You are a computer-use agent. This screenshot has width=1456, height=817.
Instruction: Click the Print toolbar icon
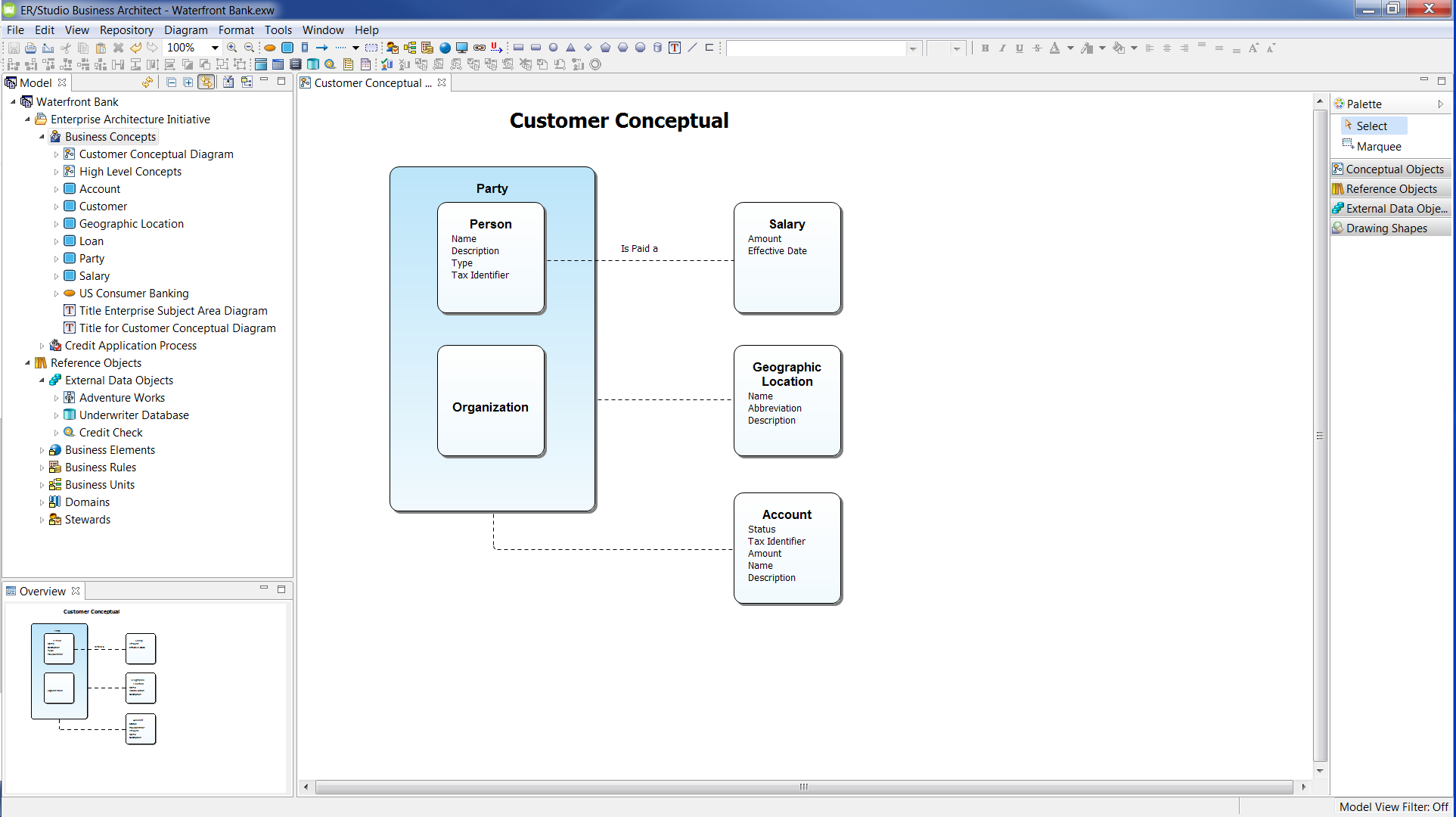[30, 48]
